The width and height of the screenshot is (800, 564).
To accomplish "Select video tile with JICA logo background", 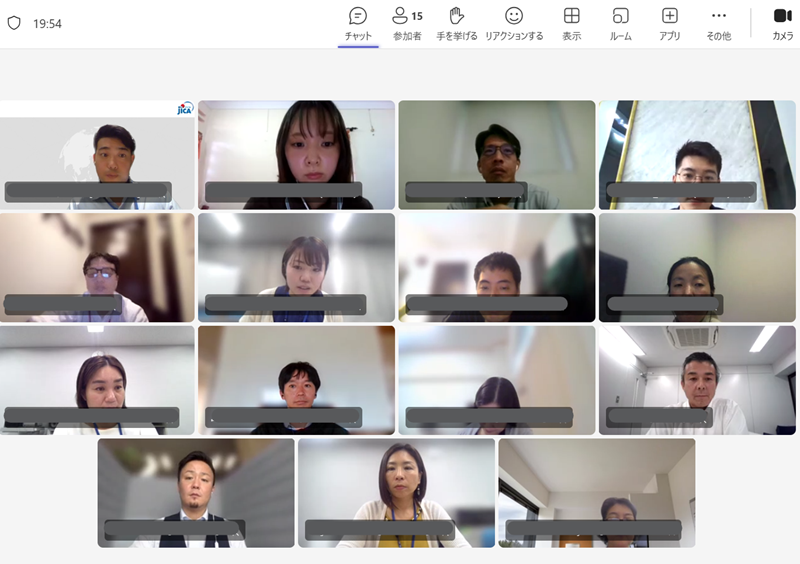I will [x=97, y=155].
